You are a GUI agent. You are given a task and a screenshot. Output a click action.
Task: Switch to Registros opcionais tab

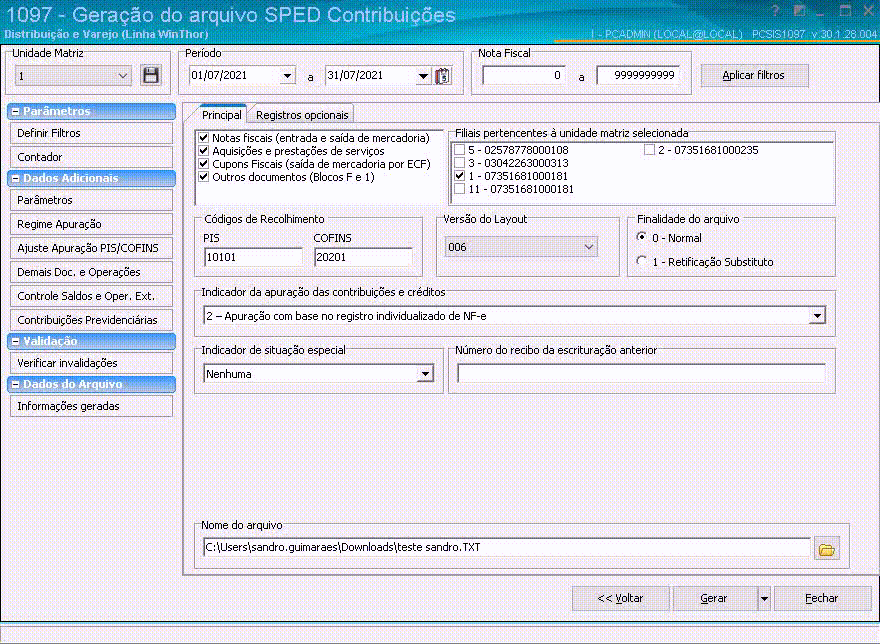pos(302,115)
